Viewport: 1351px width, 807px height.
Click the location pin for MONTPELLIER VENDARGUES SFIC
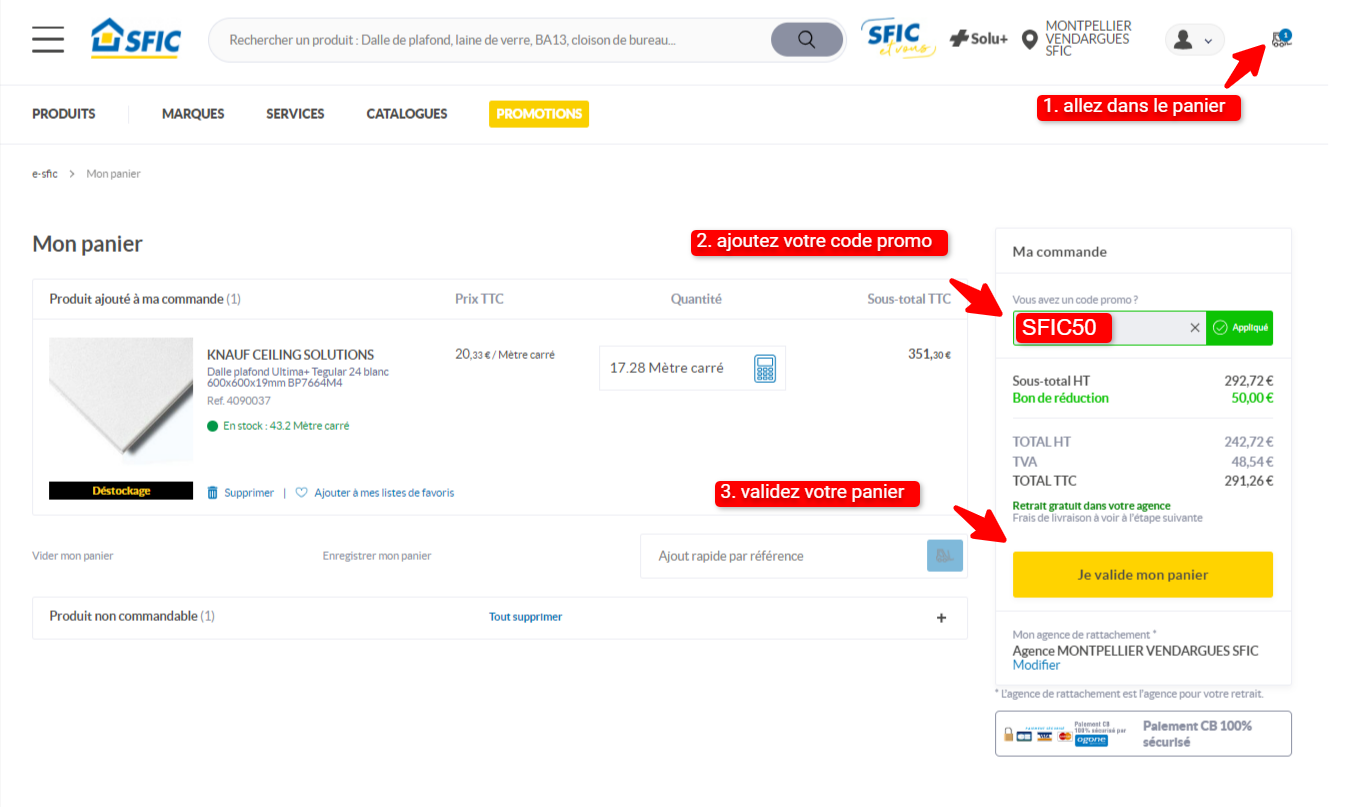1029,40
